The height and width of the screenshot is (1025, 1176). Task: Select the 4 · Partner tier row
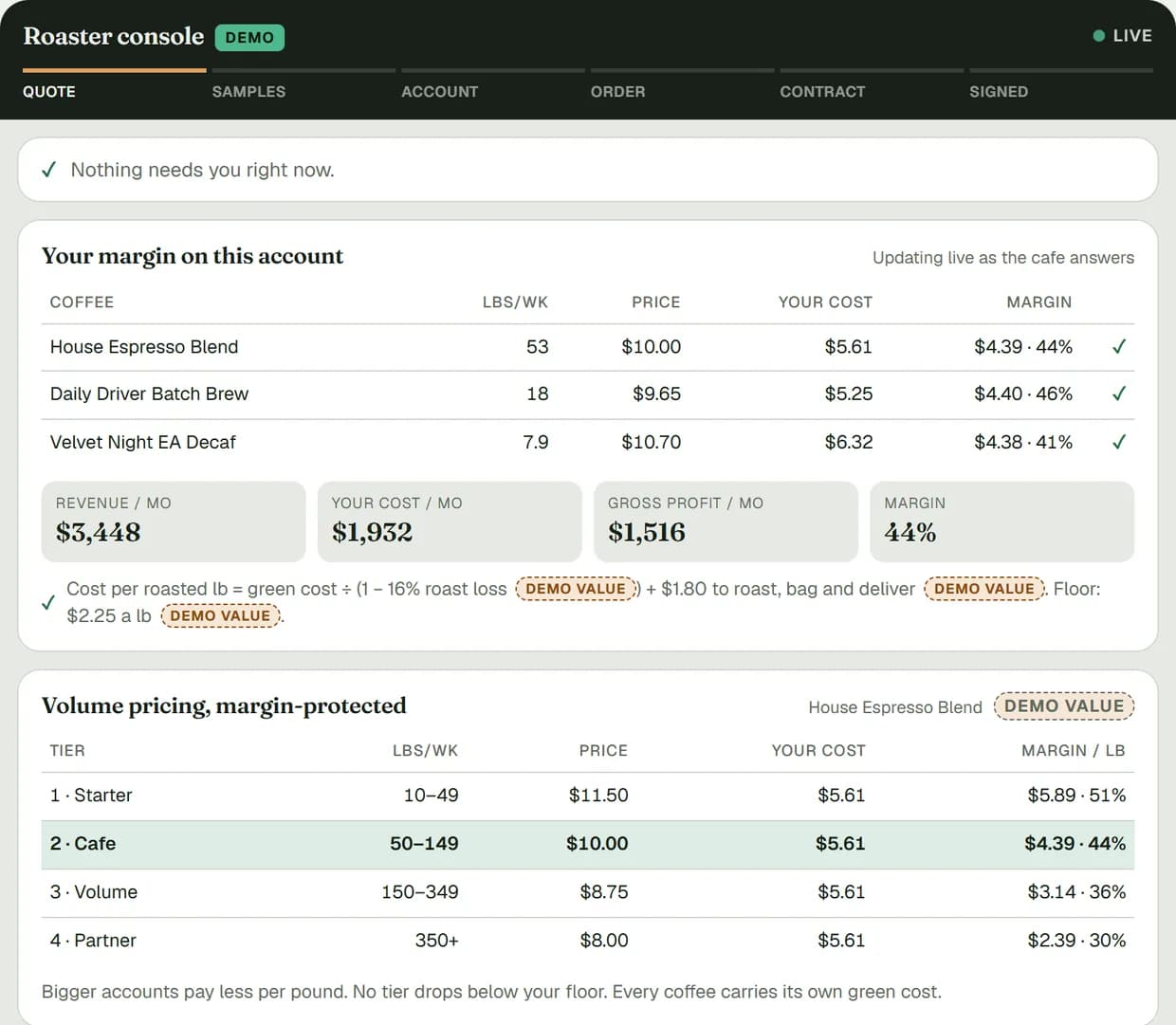tap(588, 941)
